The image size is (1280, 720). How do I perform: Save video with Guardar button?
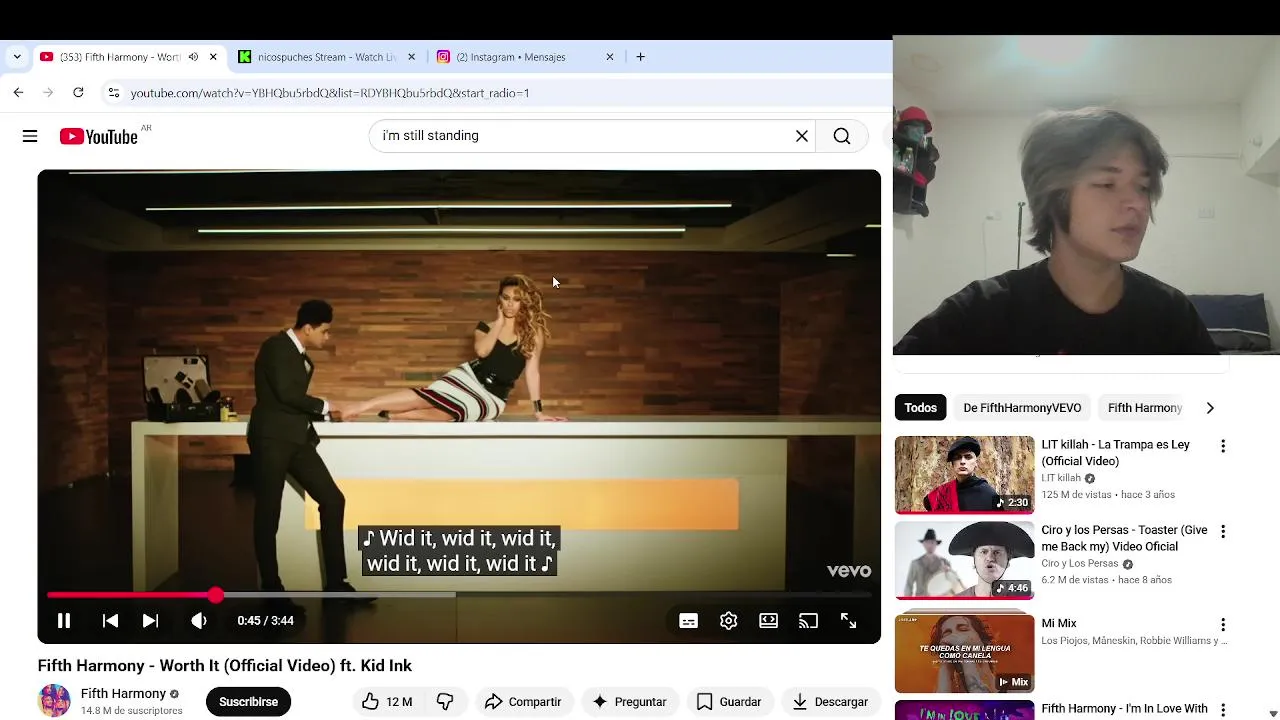[x=729, y=702]
